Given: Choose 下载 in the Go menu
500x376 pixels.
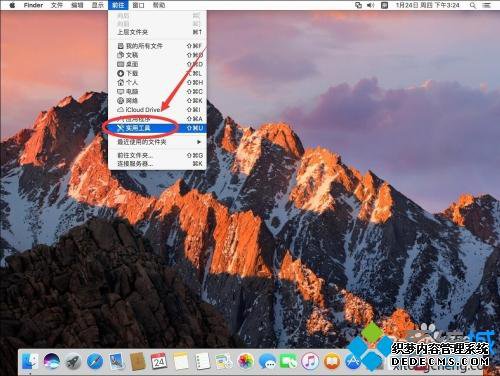Looking at the screenshot, I should (157, 73).
